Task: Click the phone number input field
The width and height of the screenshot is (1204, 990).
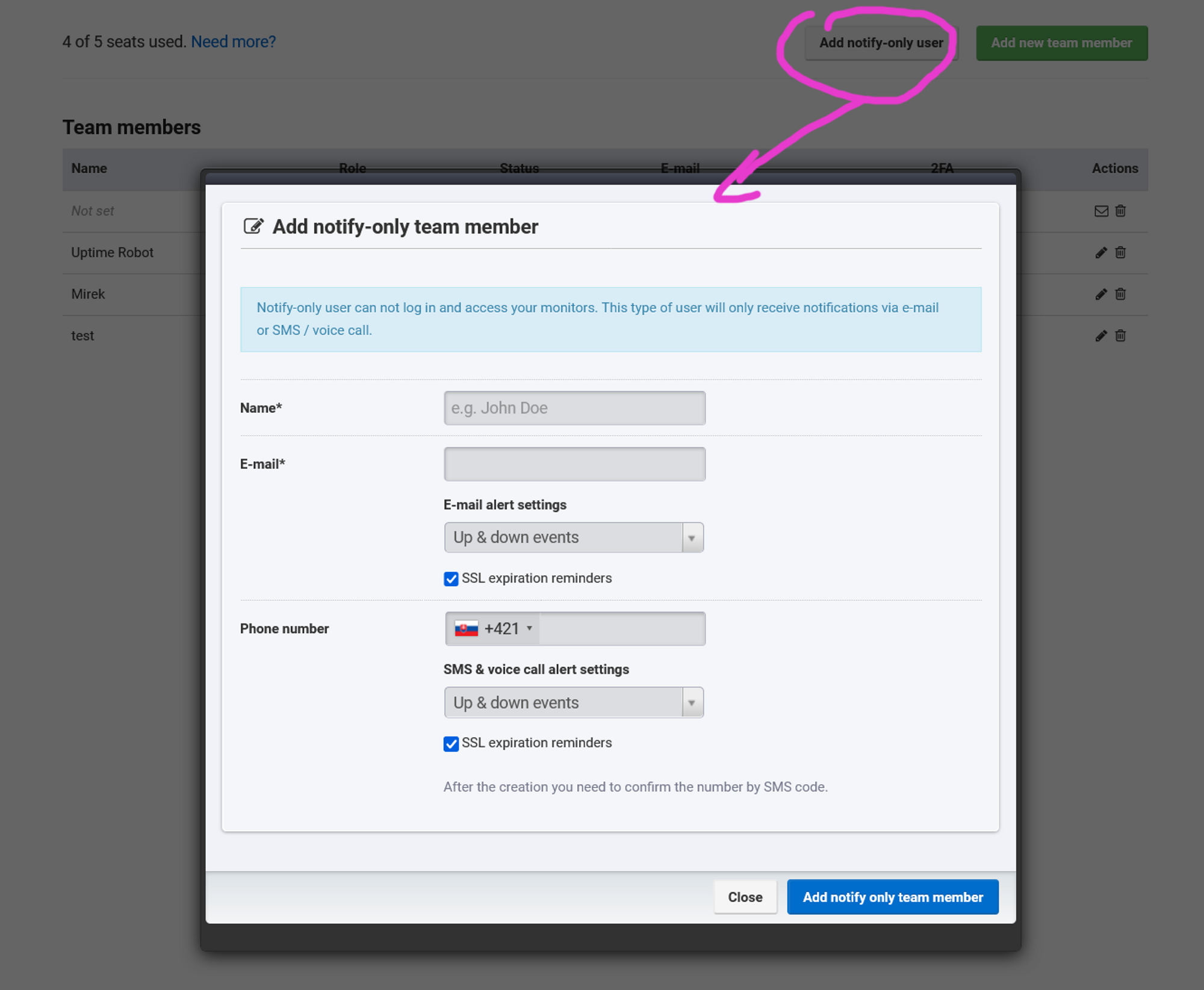Action: (x=622, y=628)
